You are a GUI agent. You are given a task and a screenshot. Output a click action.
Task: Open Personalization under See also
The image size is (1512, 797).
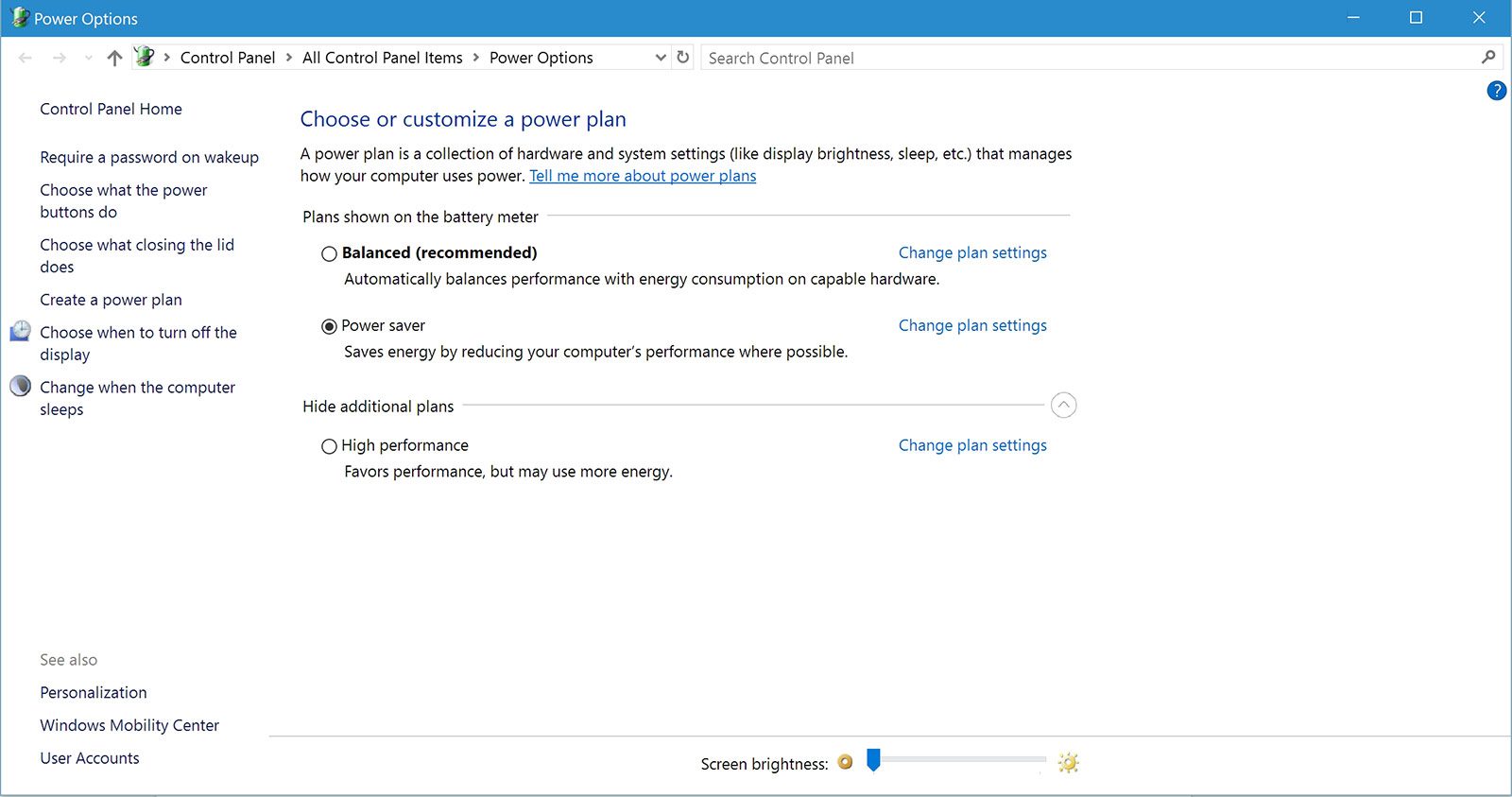(94, 692)
